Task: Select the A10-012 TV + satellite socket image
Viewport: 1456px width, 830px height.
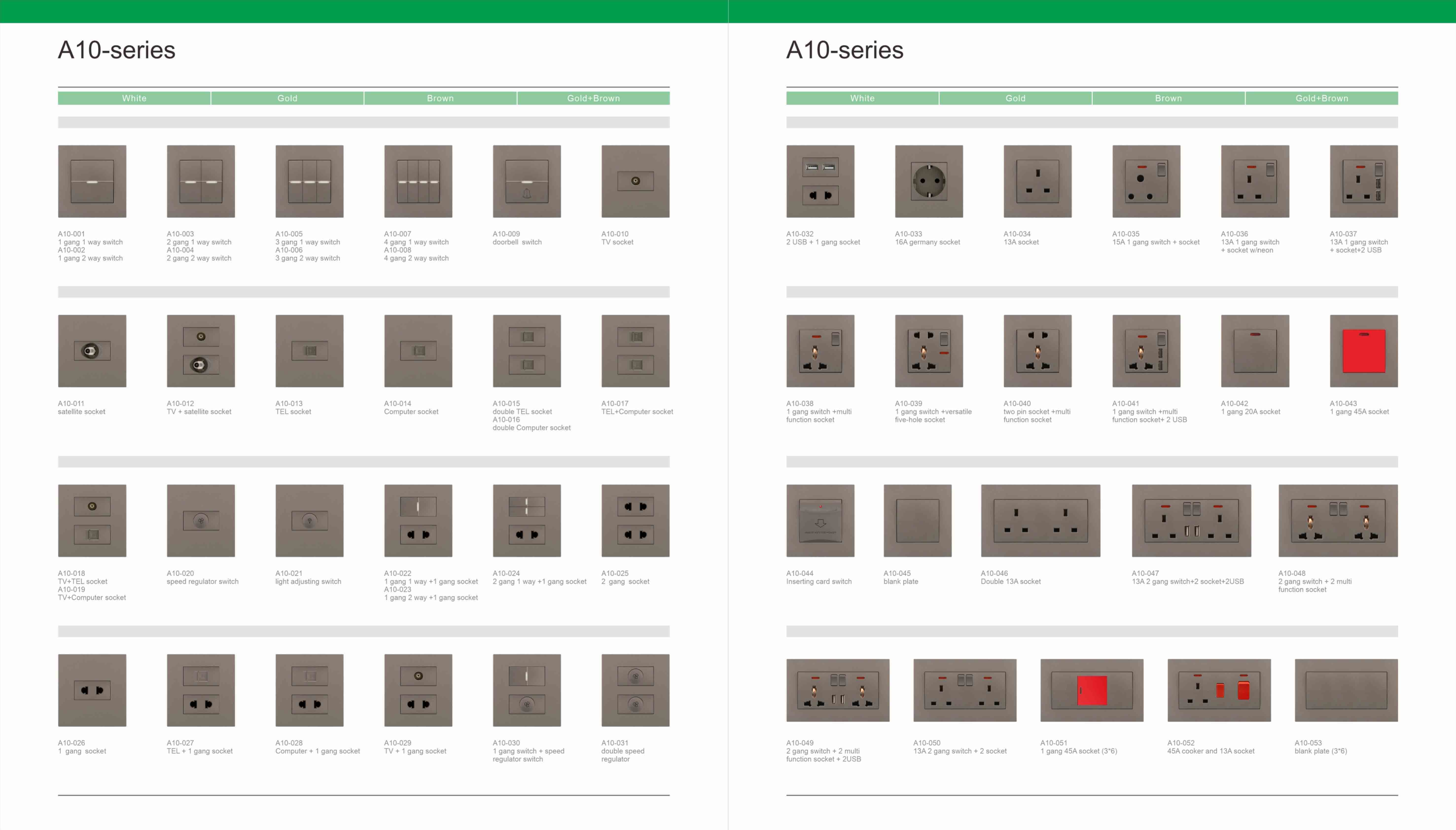Action: [x=201, y=351]
